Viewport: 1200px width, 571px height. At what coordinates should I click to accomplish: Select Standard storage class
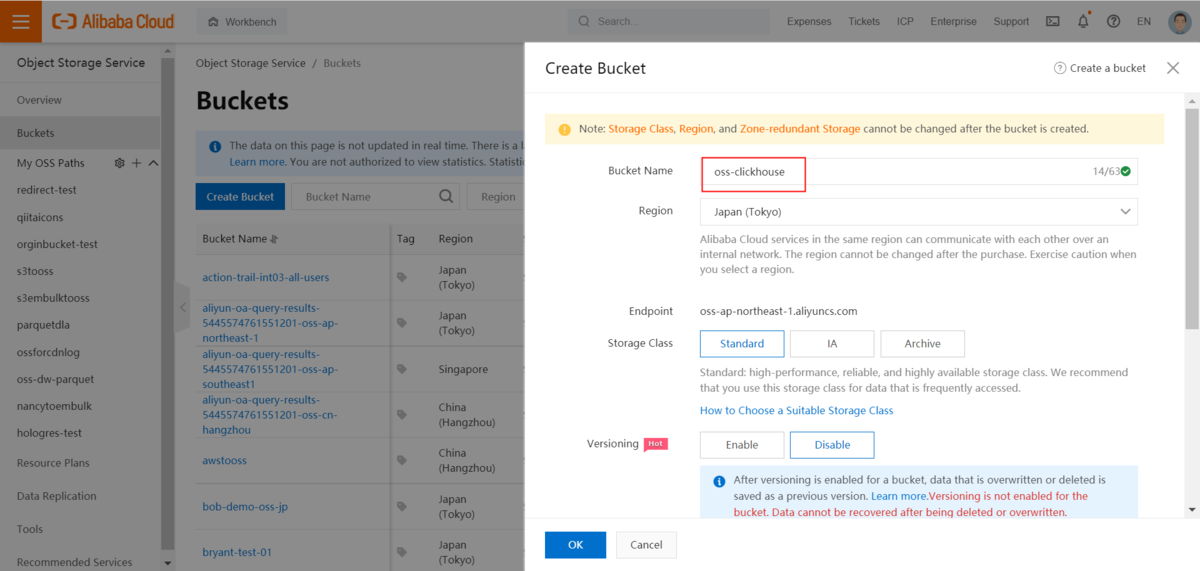[742, 344]
